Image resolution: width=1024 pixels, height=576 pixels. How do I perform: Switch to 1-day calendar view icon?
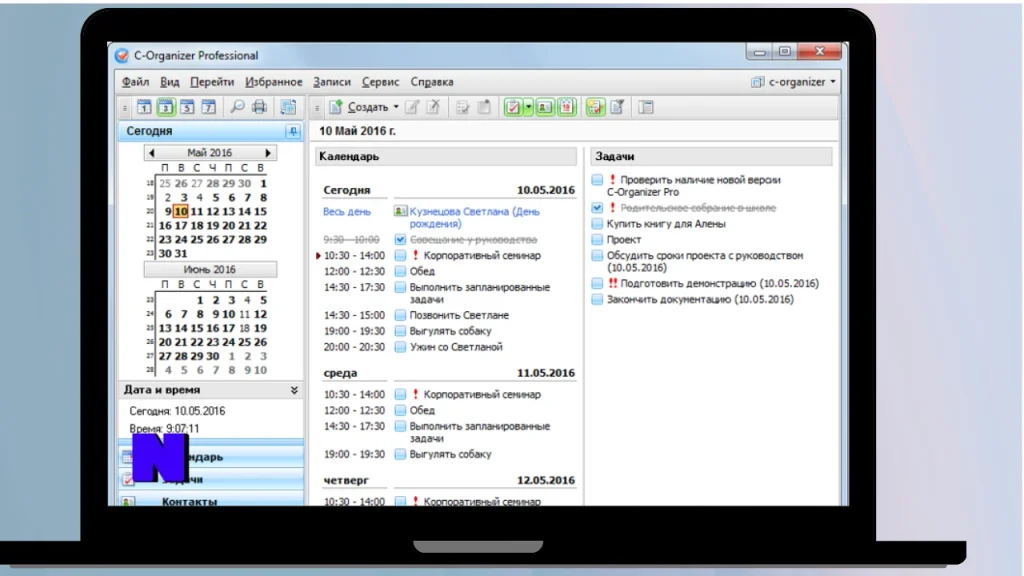pos(144,107)
